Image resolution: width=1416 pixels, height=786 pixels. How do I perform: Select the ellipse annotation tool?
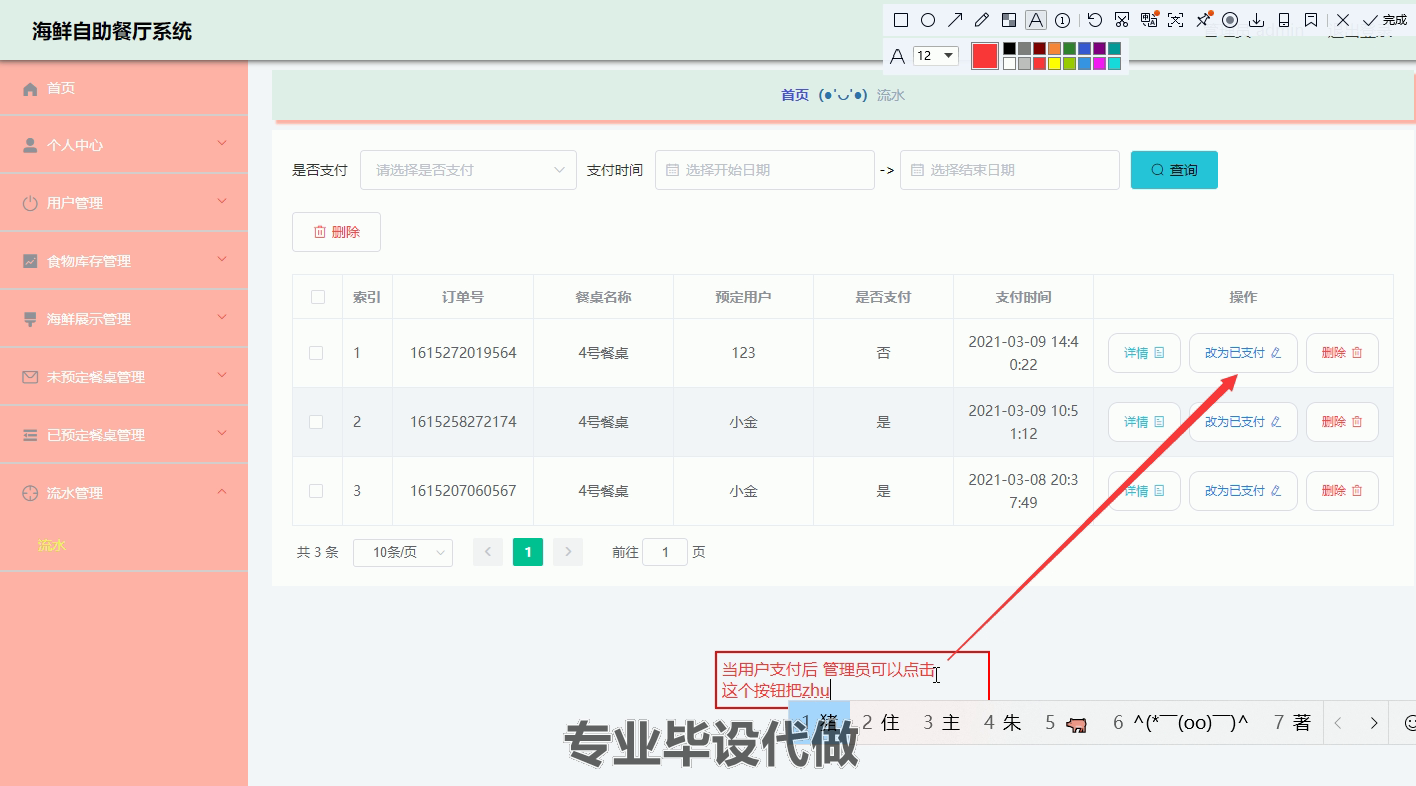(x=928, y=20)
